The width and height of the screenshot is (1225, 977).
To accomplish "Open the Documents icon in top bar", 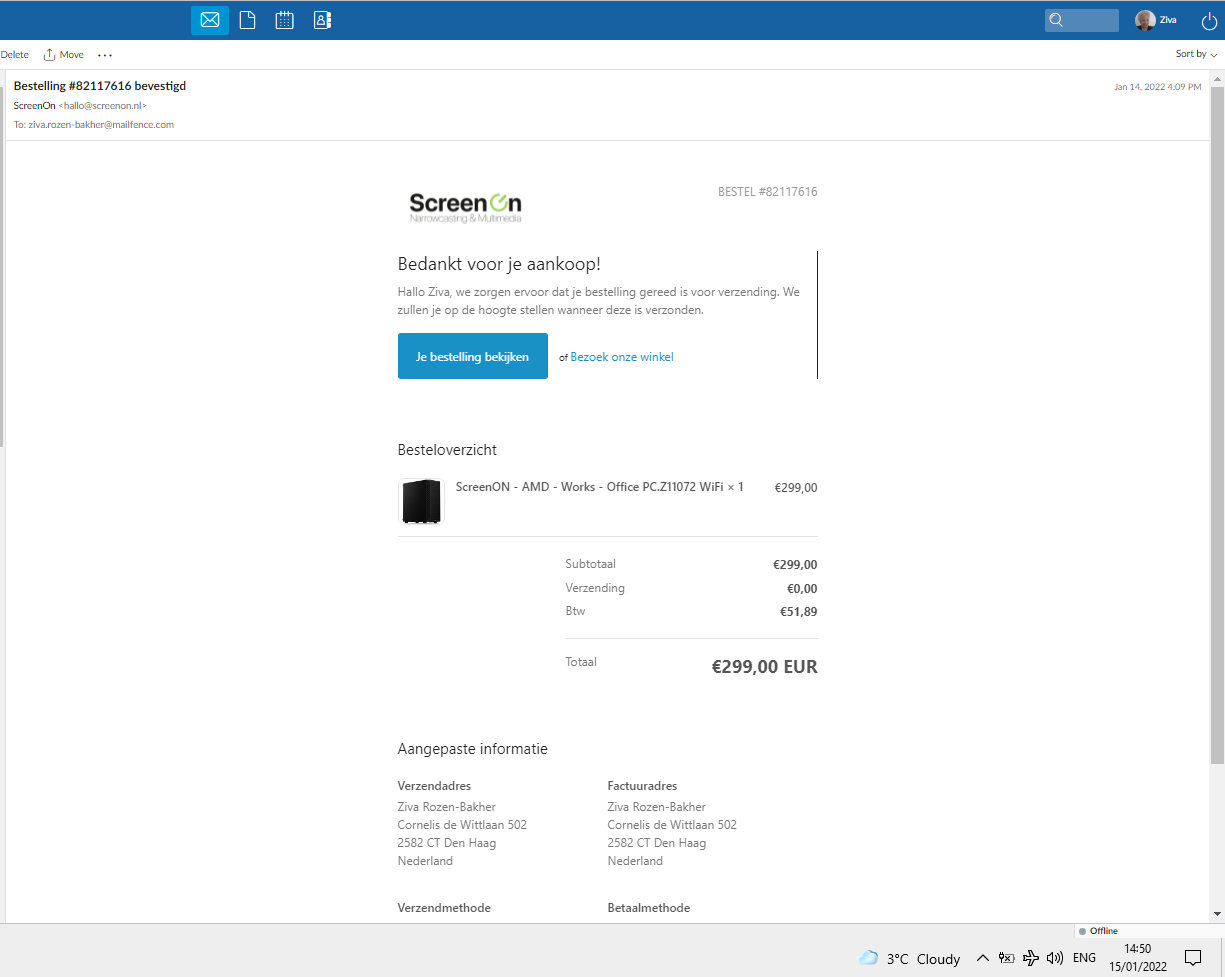I will click(x=247, y=20).
